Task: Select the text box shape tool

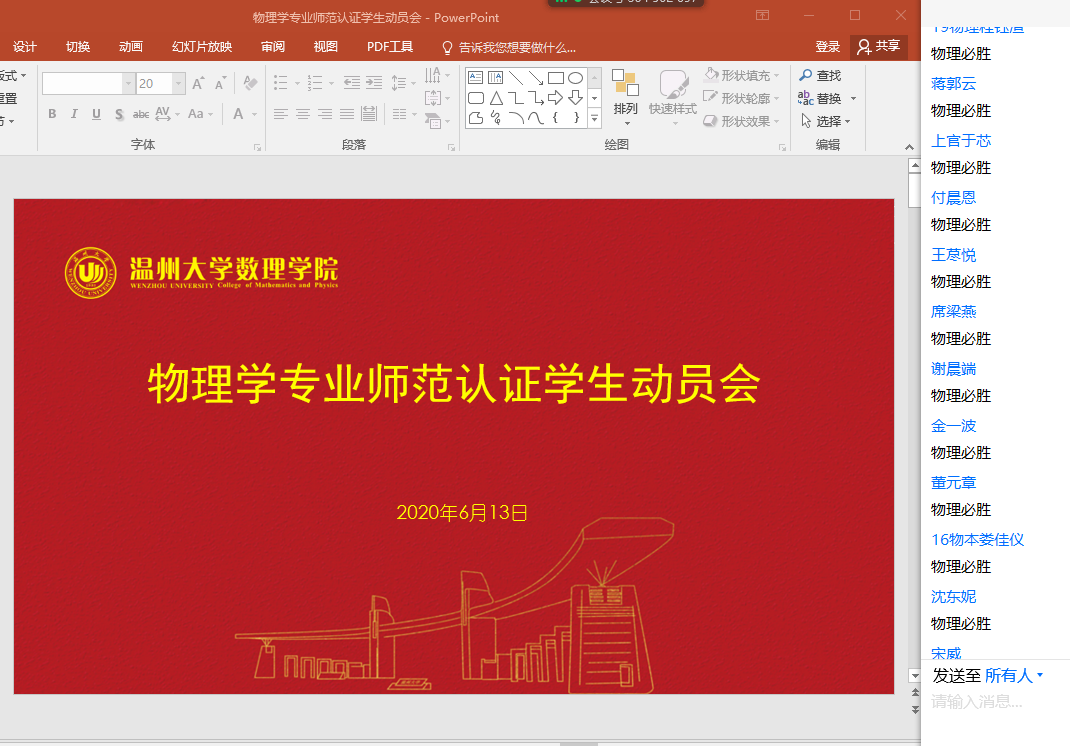Action: pyautogui.click(x=476, y=78)
